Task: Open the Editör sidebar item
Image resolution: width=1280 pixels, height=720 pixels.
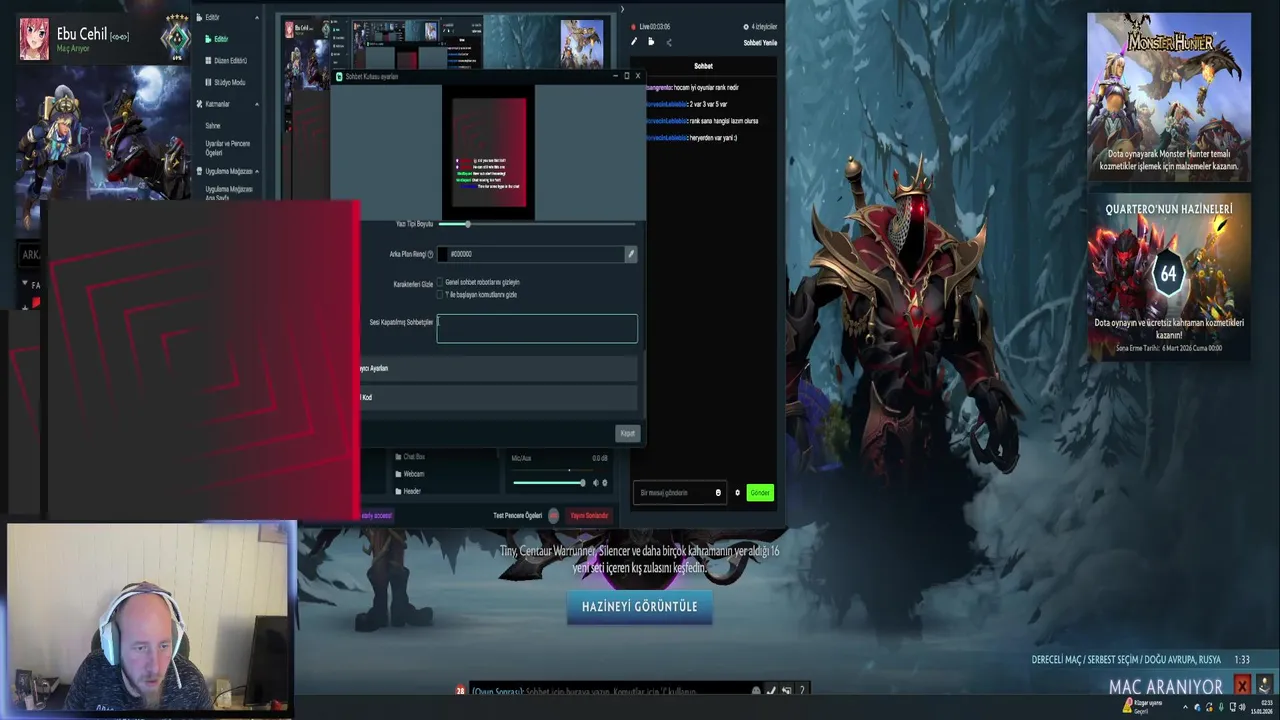Action: click(x=221, y=39)
